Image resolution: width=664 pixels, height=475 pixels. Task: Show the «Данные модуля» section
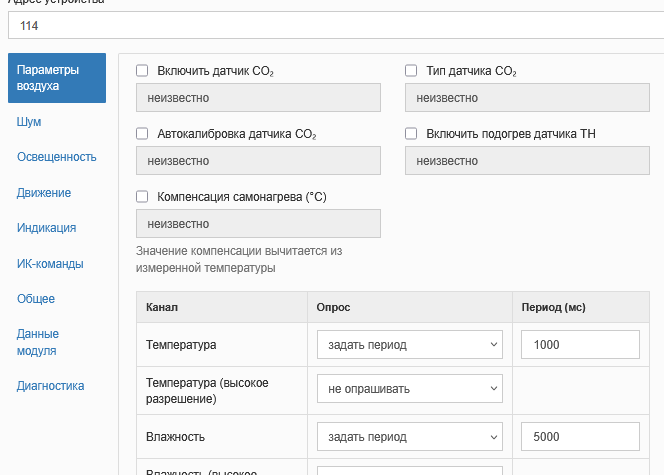(38, 342)
